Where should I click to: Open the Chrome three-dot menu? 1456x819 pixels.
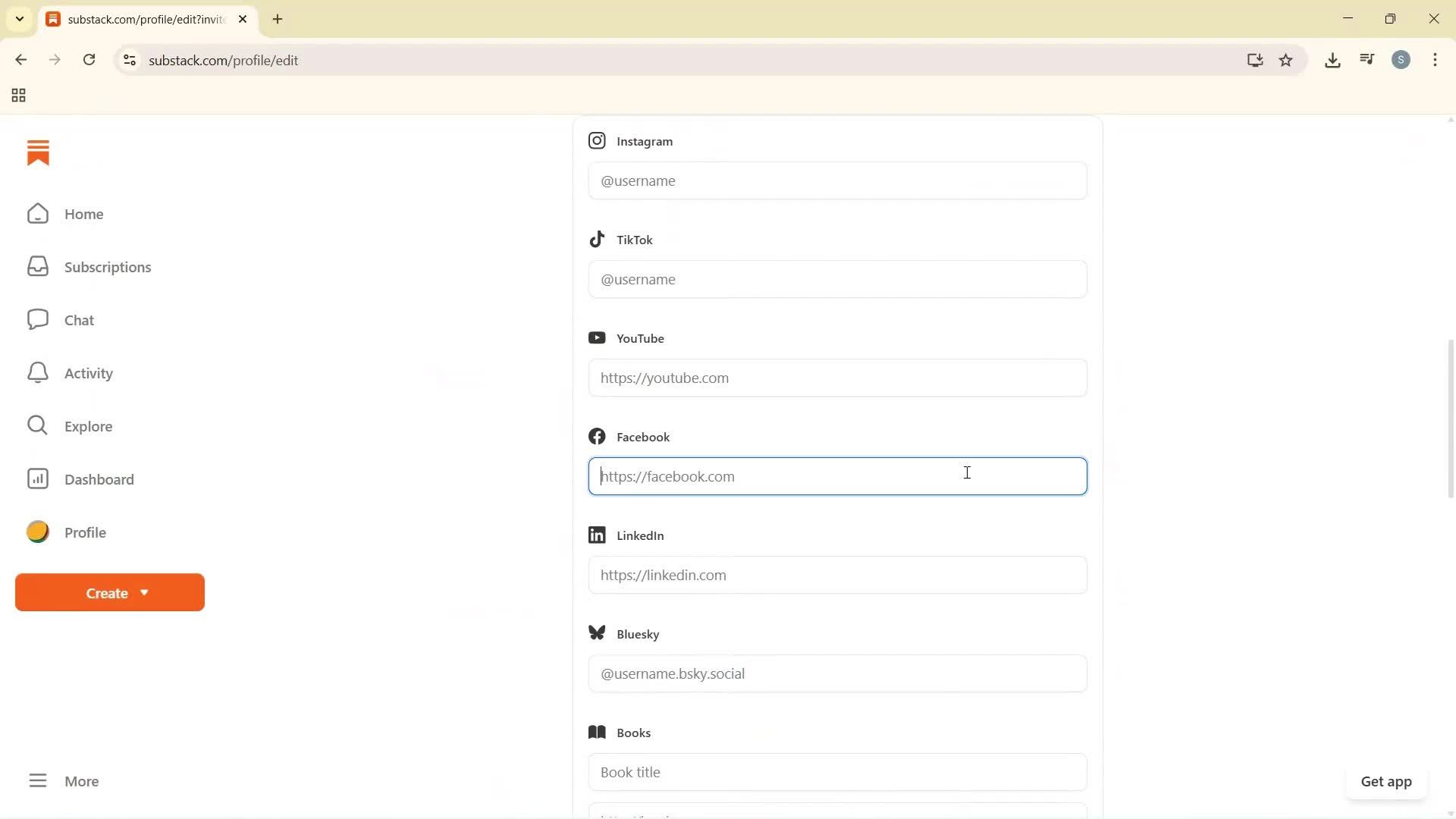click(1435, 60)
